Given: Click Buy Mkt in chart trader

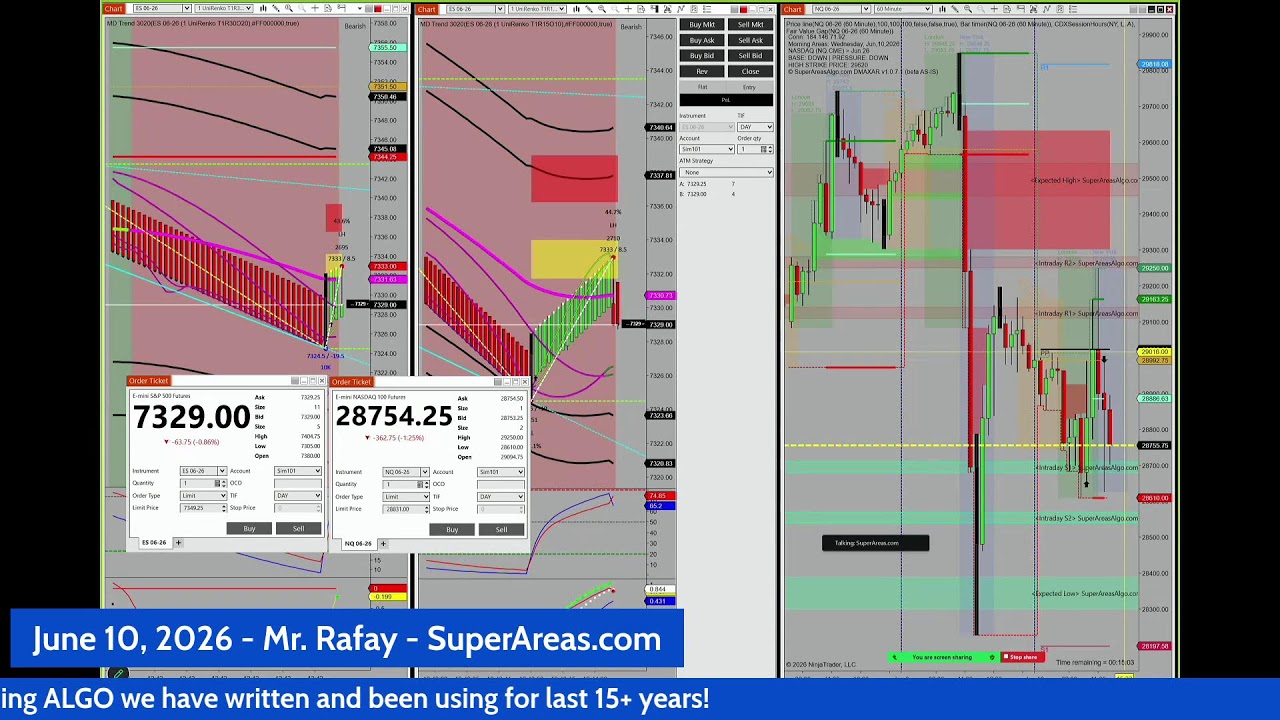Looking at the screenshot, I should pos(702,24).
